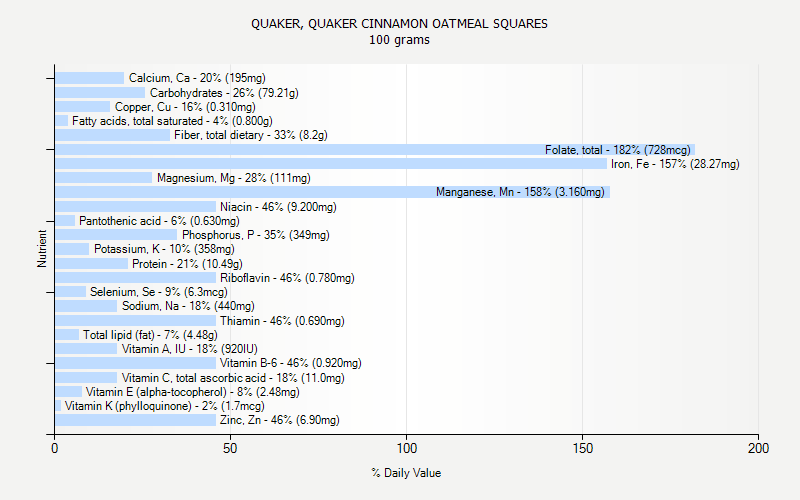Click Potassium, K - 10% label
Viewport: 800px width, 500px height.
[x=164, y=249]
